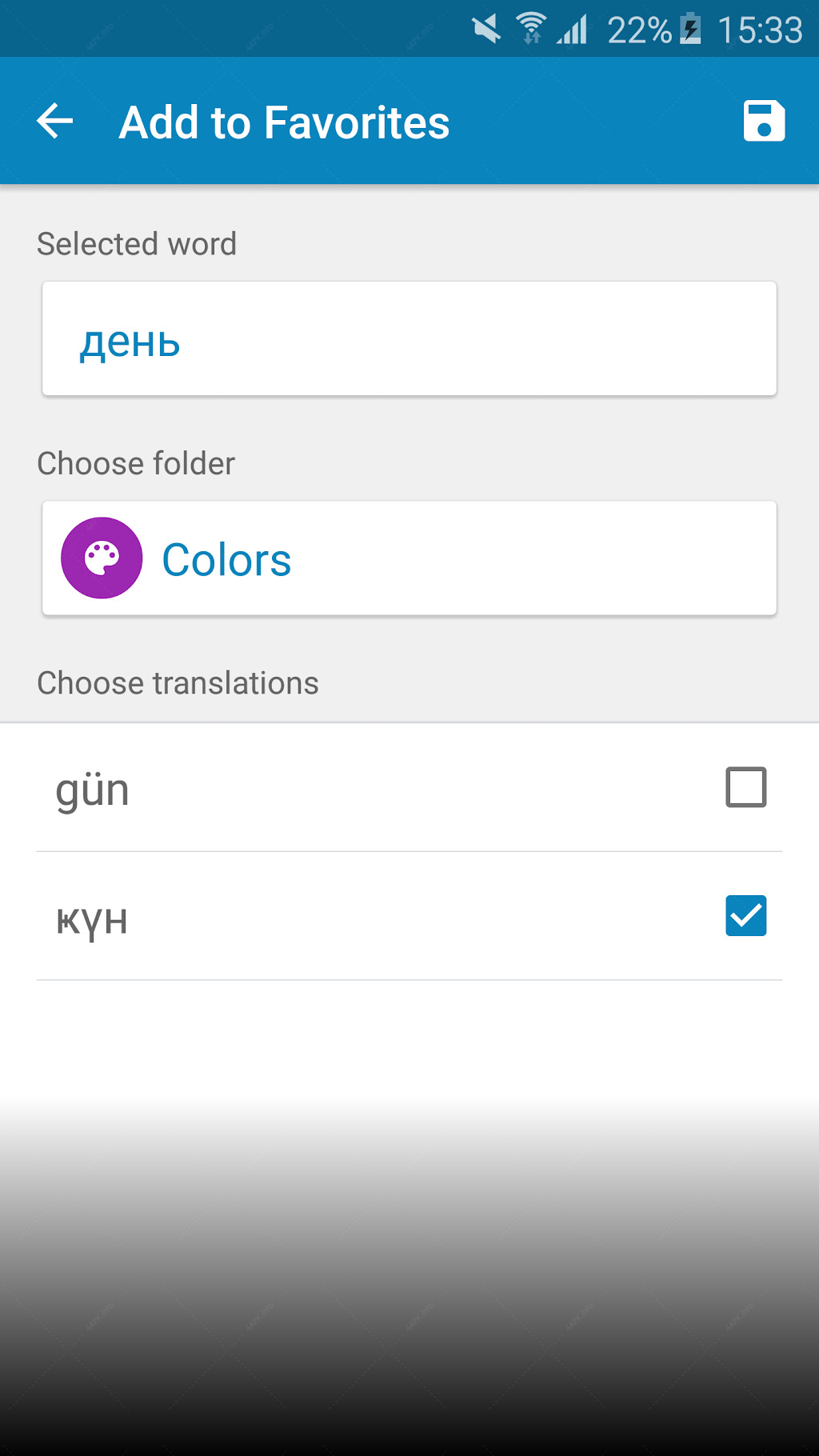This screenshot has width=819, height=1456.
Task: Tap the cellular signal bars icon
Action: click(573, 30)
